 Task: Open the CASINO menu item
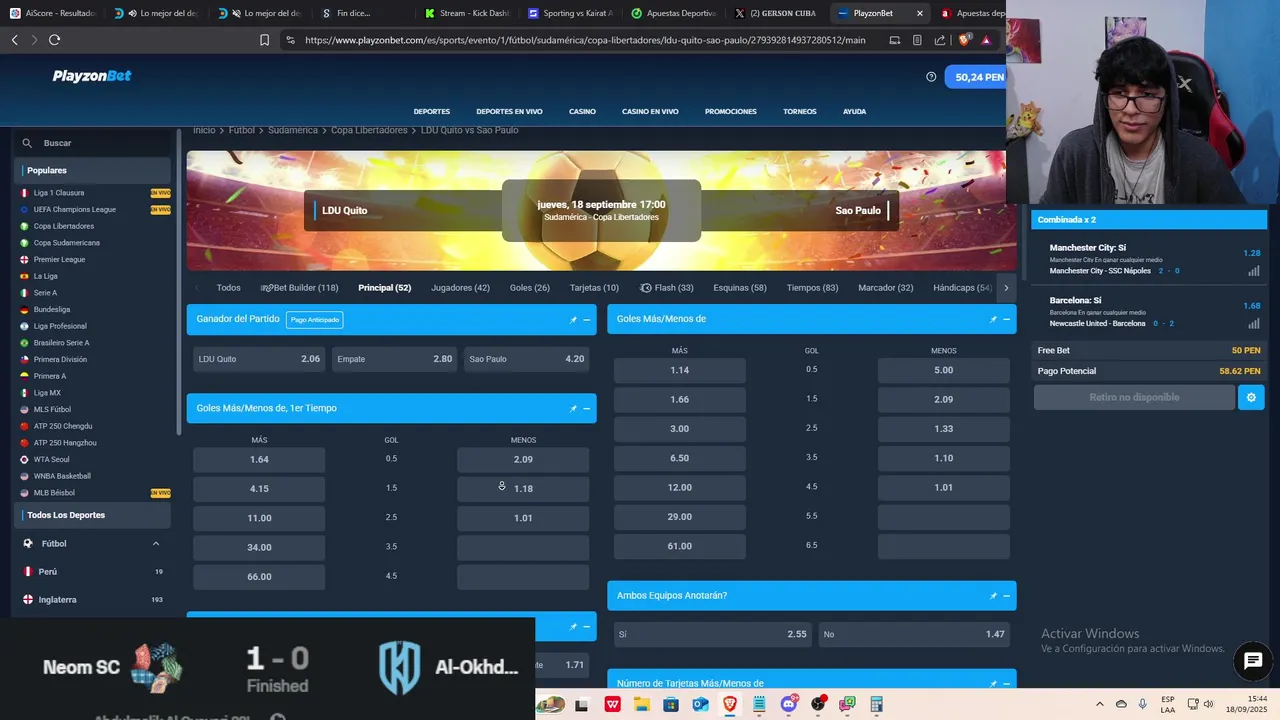coord(582,112)
